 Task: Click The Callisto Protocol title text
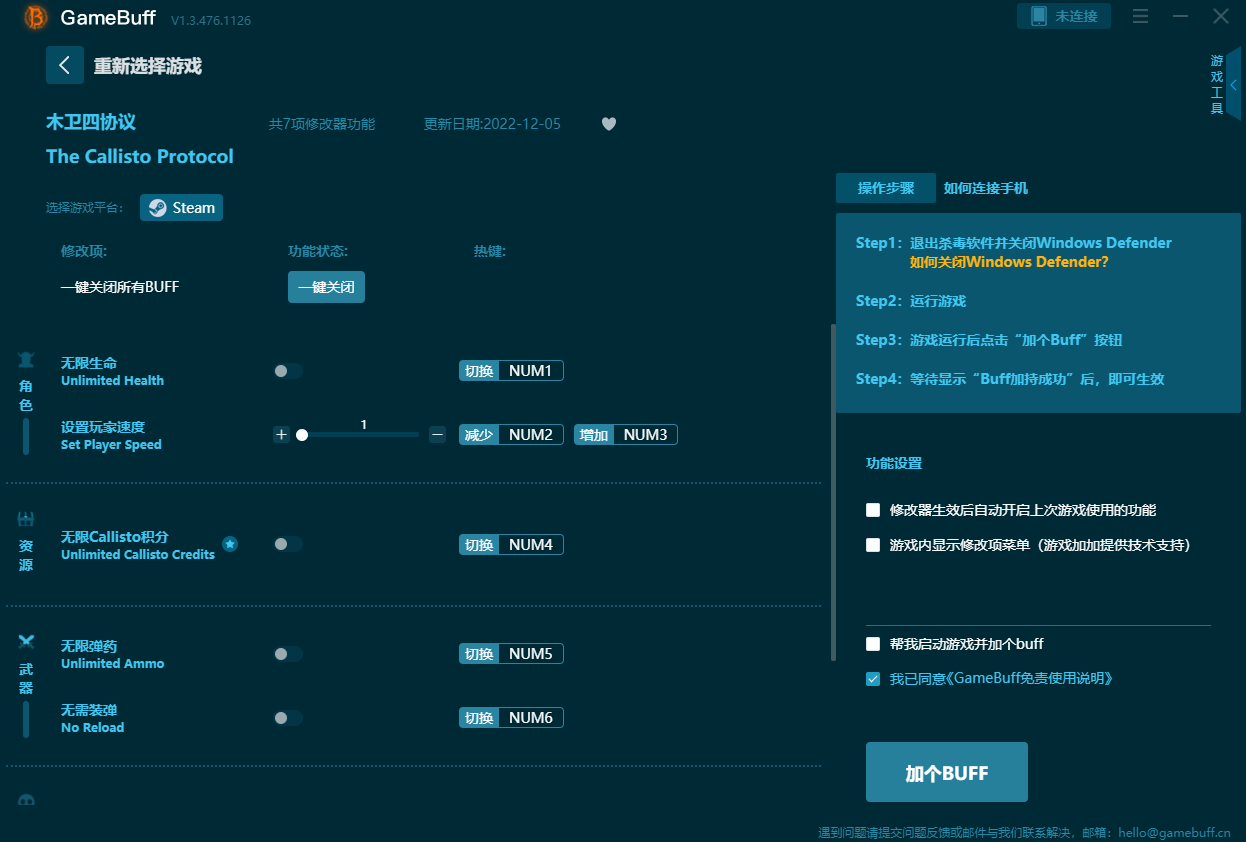coord(140,156)
